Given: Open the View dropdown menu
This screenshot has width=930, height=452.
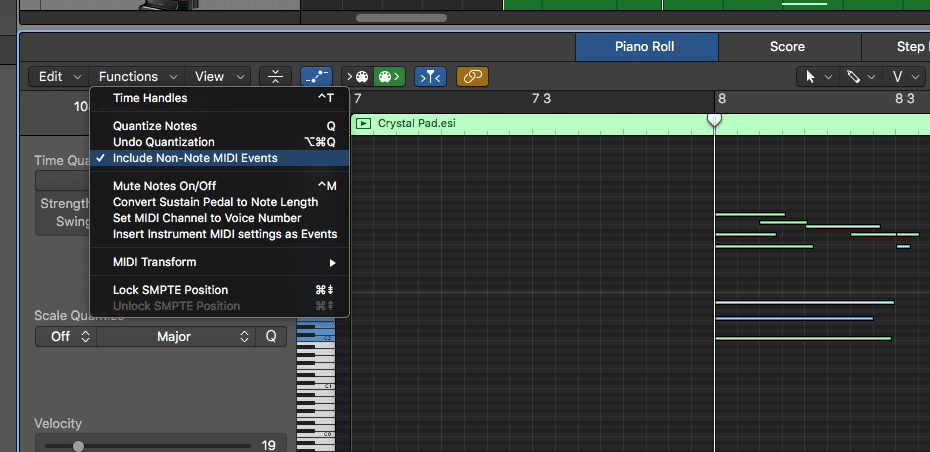Looking at the screenshot, I should (219, 76).
